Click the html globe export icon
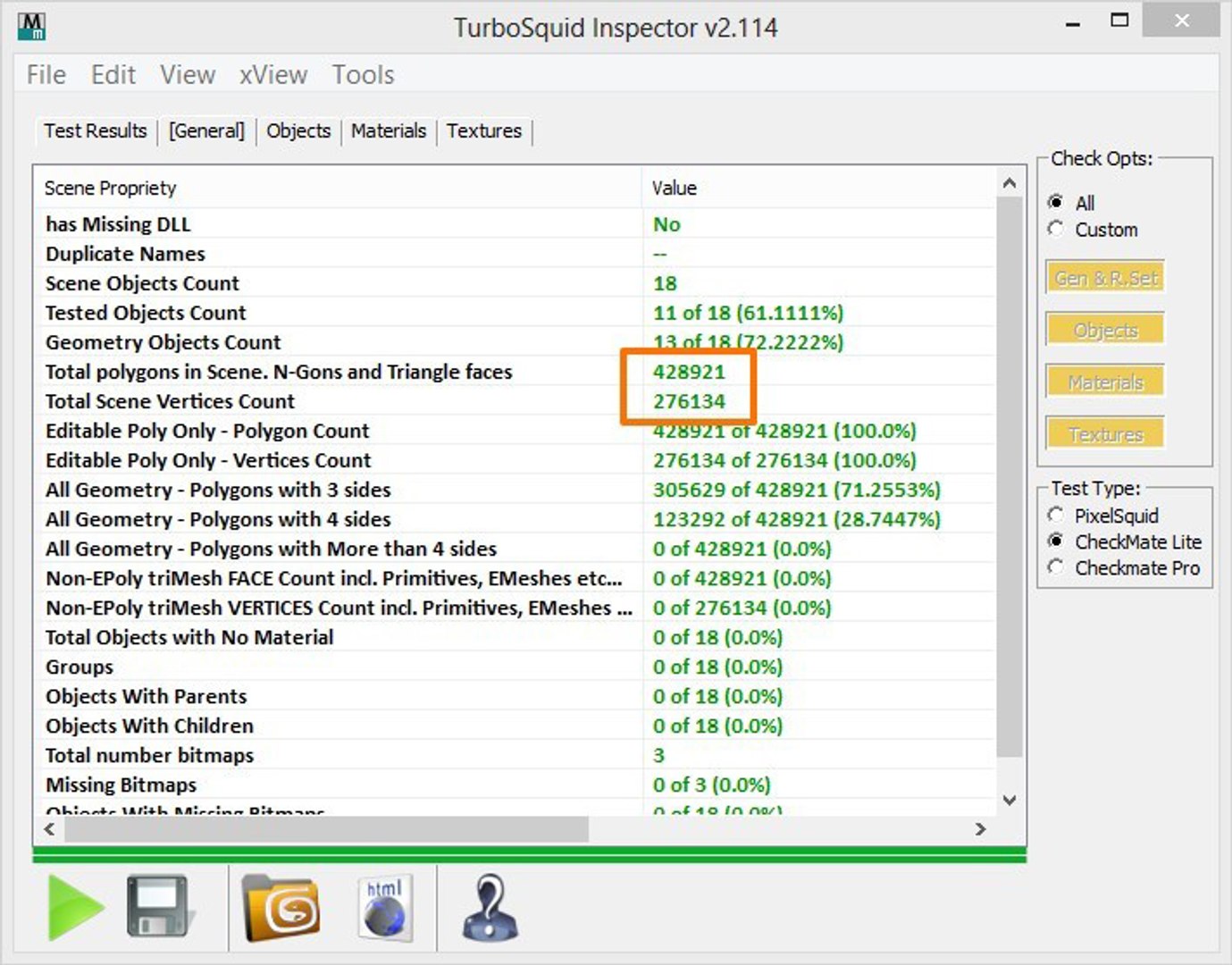 pos(385,909)
